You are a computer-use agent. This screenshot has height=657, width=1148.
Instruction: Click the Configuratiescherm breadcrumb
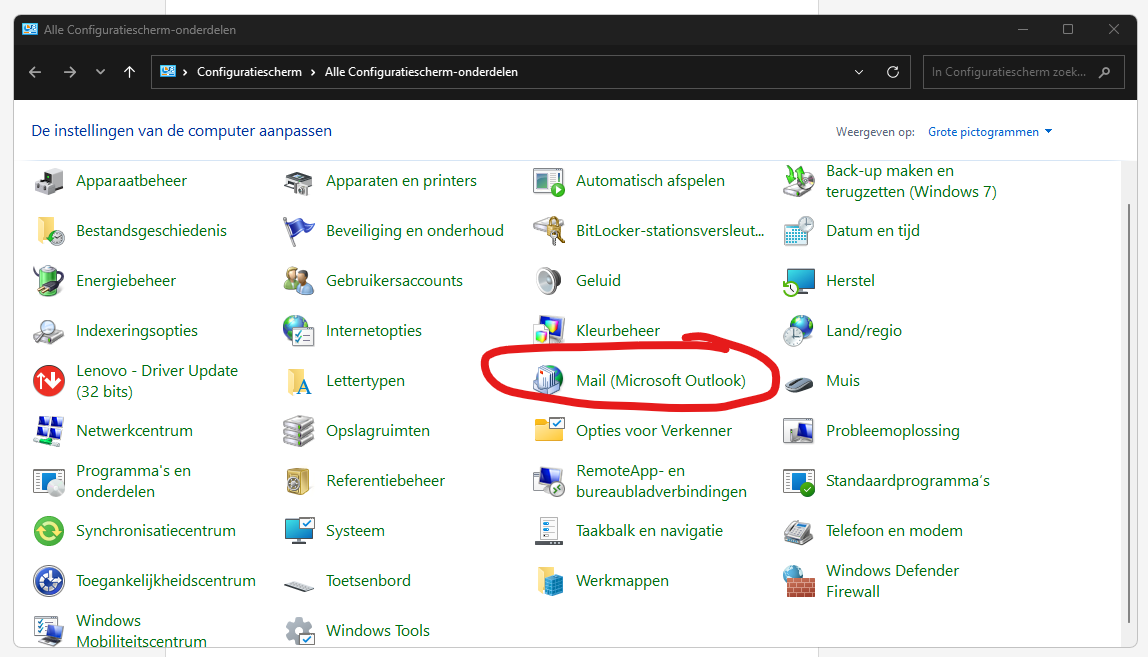pyautogui.click(x=249, y=72)
